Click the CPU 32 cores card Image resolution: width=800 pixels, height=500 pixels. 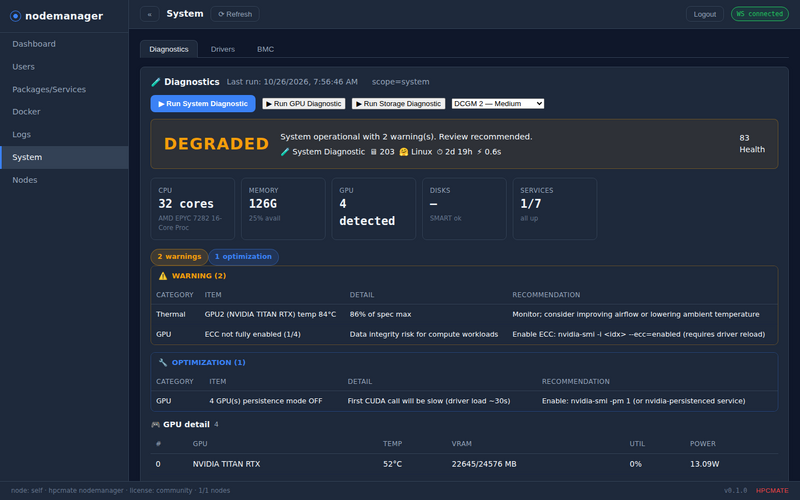pos(193,209)
